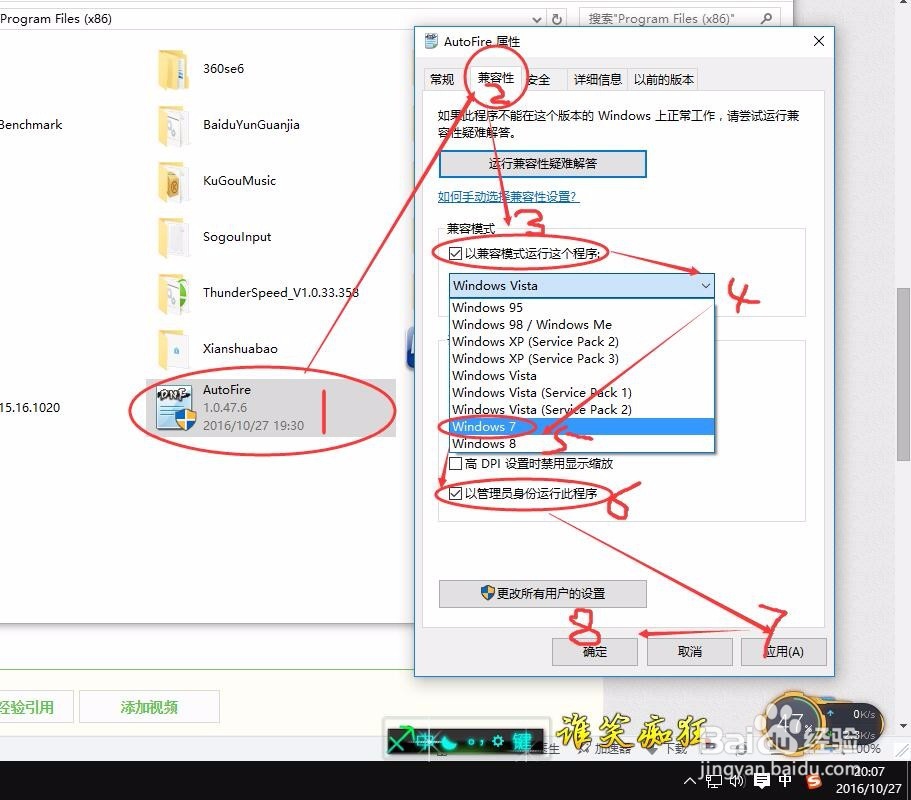Click the browser vertical scrollbar thumb
This screenshot has width=911, height=800.
coord(904,374)
